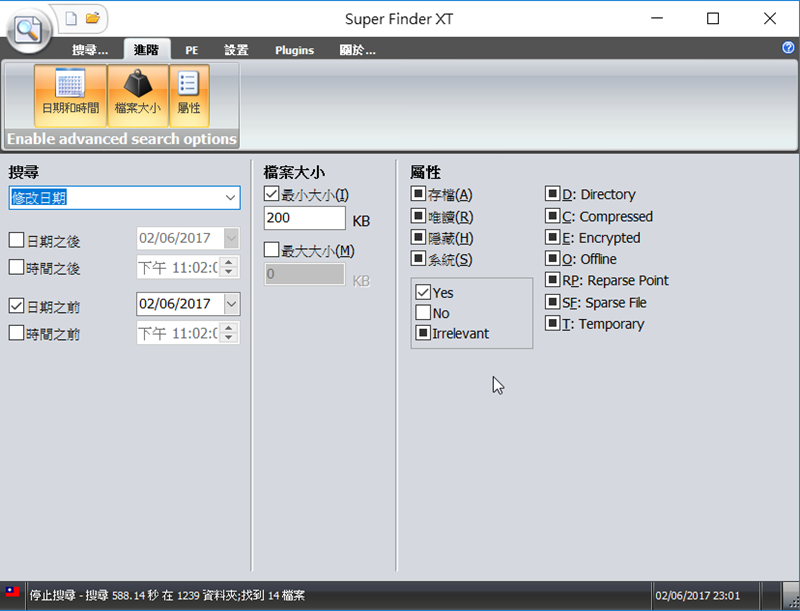
Task: Toggle the No legend checkbox
Action: coord(423,312)
